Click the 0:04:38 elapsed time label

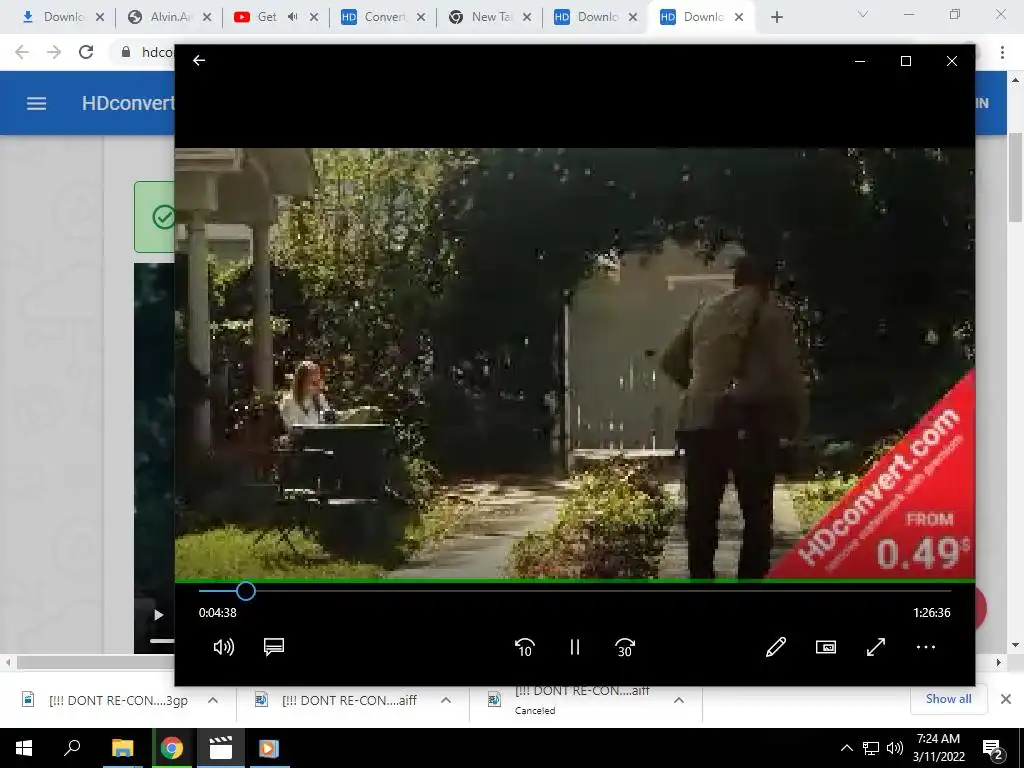click(217, 613)
